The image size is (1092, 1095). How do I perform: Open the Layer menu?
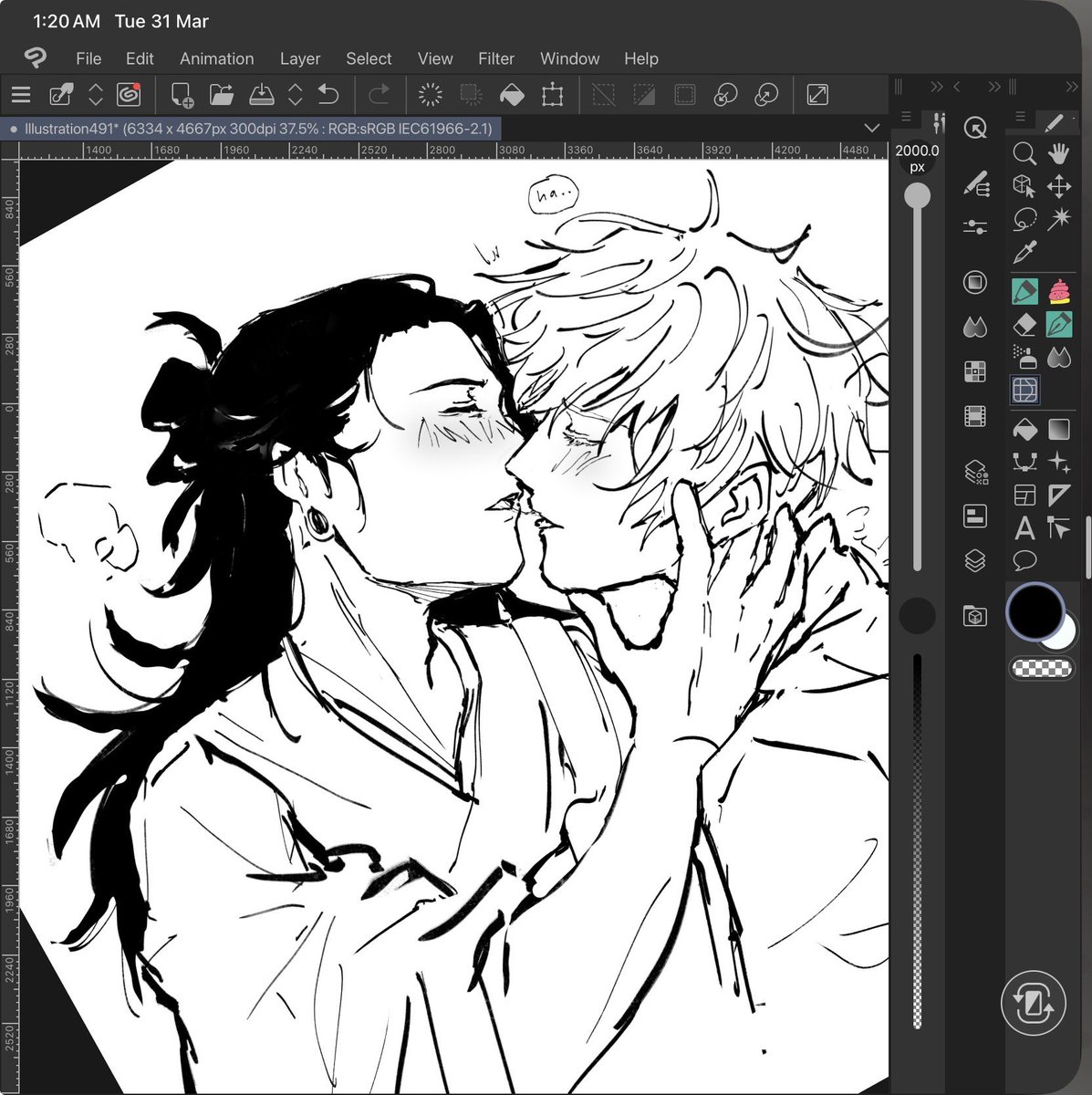click(x=300, y=58)
